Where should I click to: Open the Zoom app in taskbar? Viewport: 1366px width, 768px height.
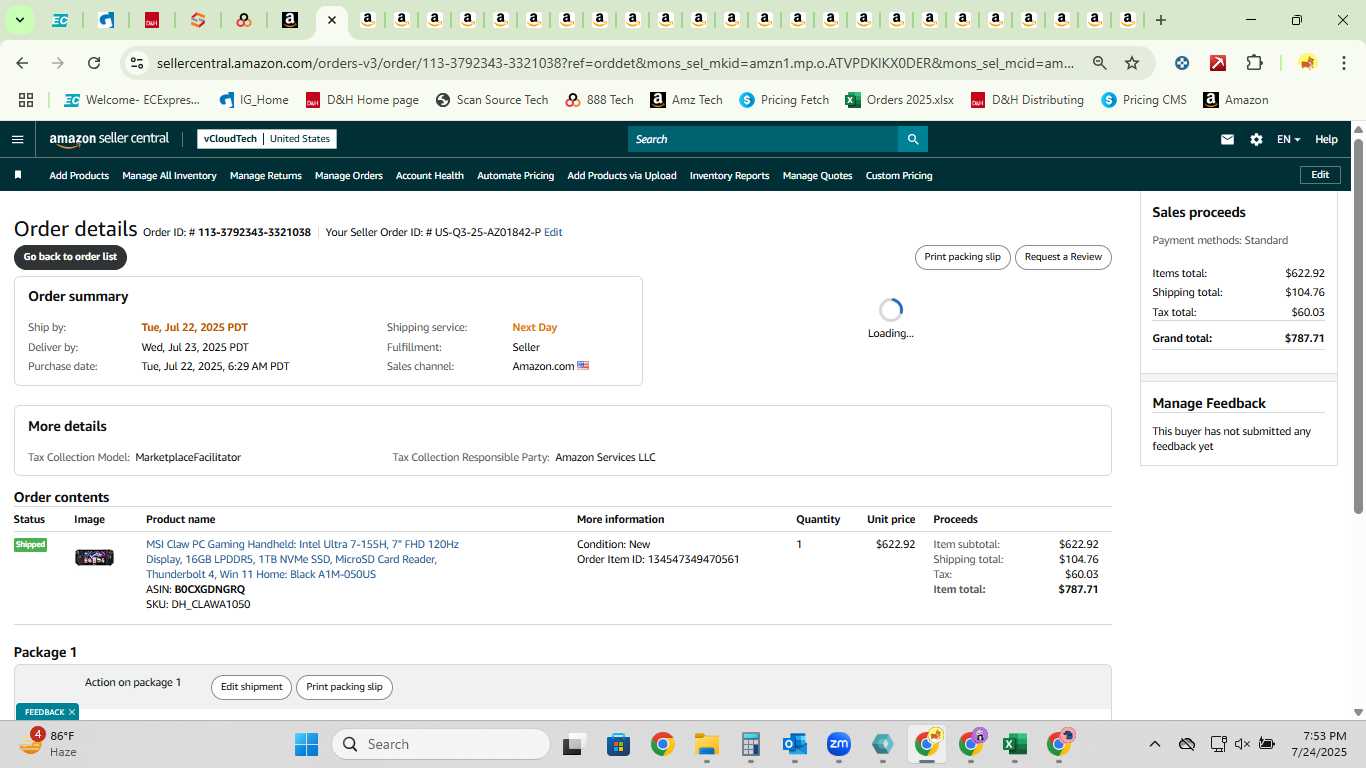point(838,744)
